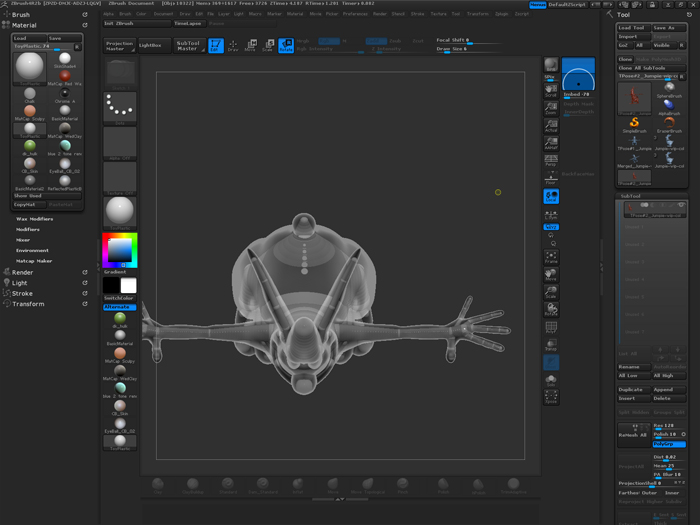Toggle Local symmetry (L.Sym)

tap(551, 215)
